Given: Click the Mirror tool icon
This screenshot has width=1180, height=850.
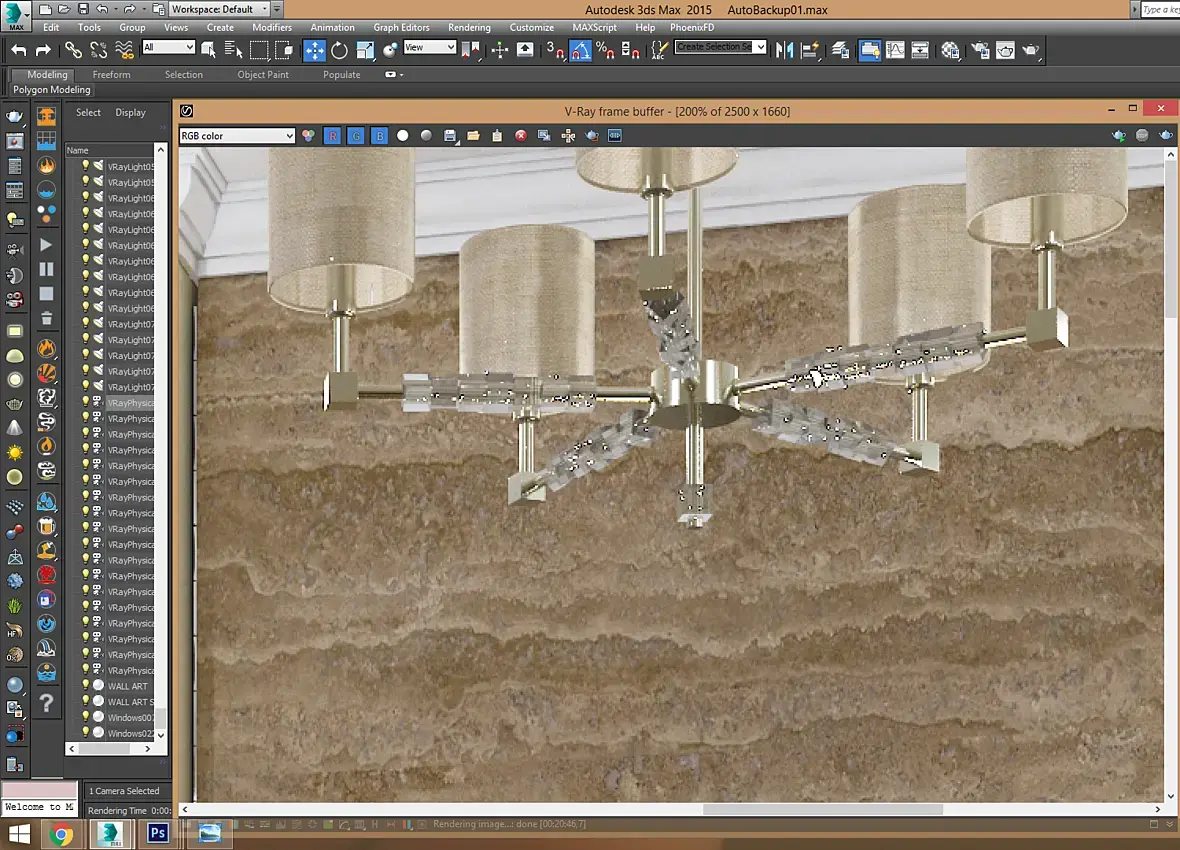Looking at the screenshot, I should pyautogui.click(x=785, y=50).
